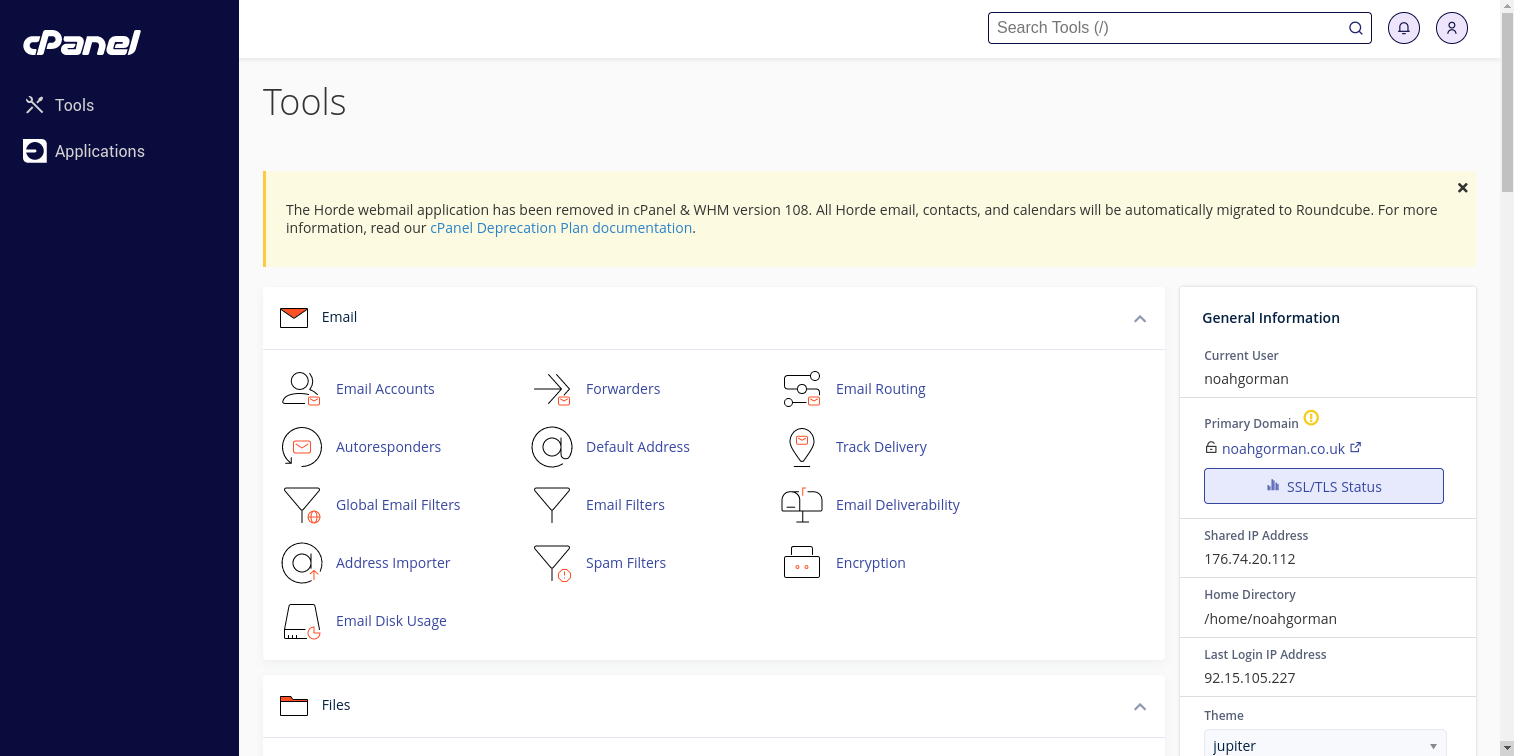Open the user account profile icon

1452,28
